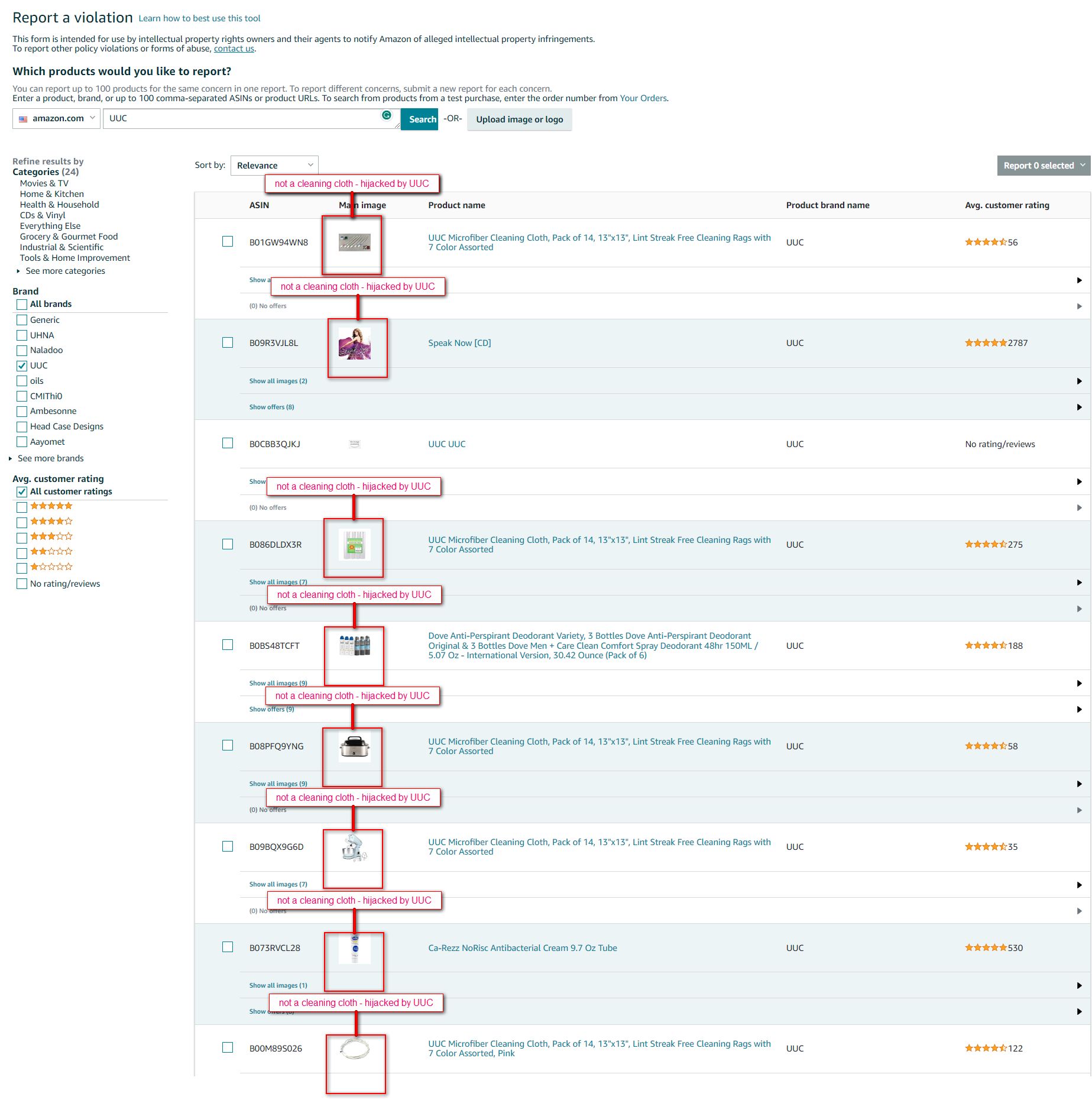Filter by Grocery & Gourmet Food category
The image size is (1092, 1100).
(69, 237)
